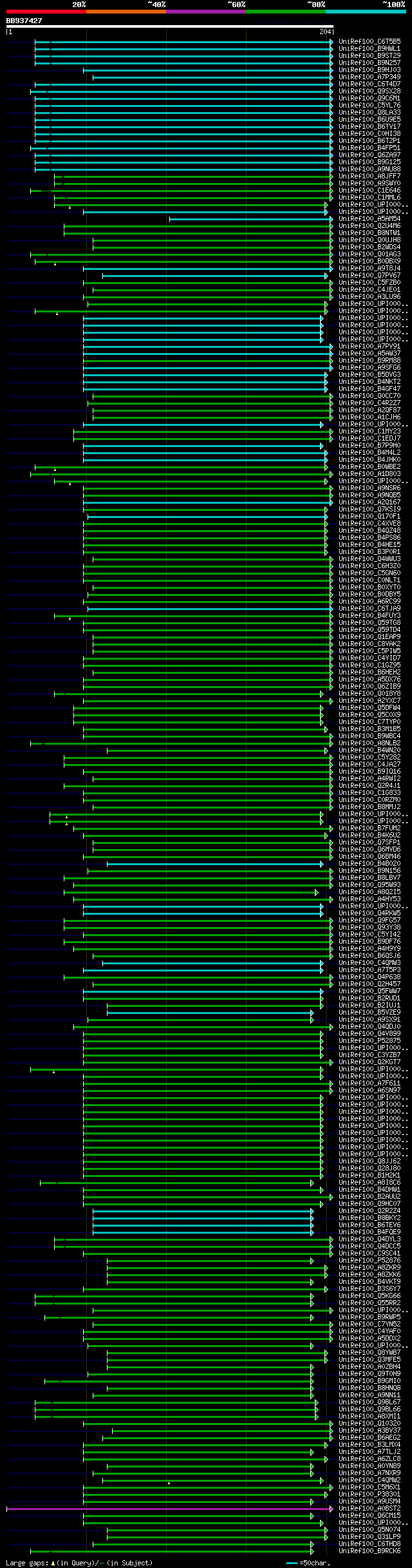This screenshot has height=1568, width=412.
Task: Select label UniRef100_A8Q2I5
Action: click(x=370, y=892)
